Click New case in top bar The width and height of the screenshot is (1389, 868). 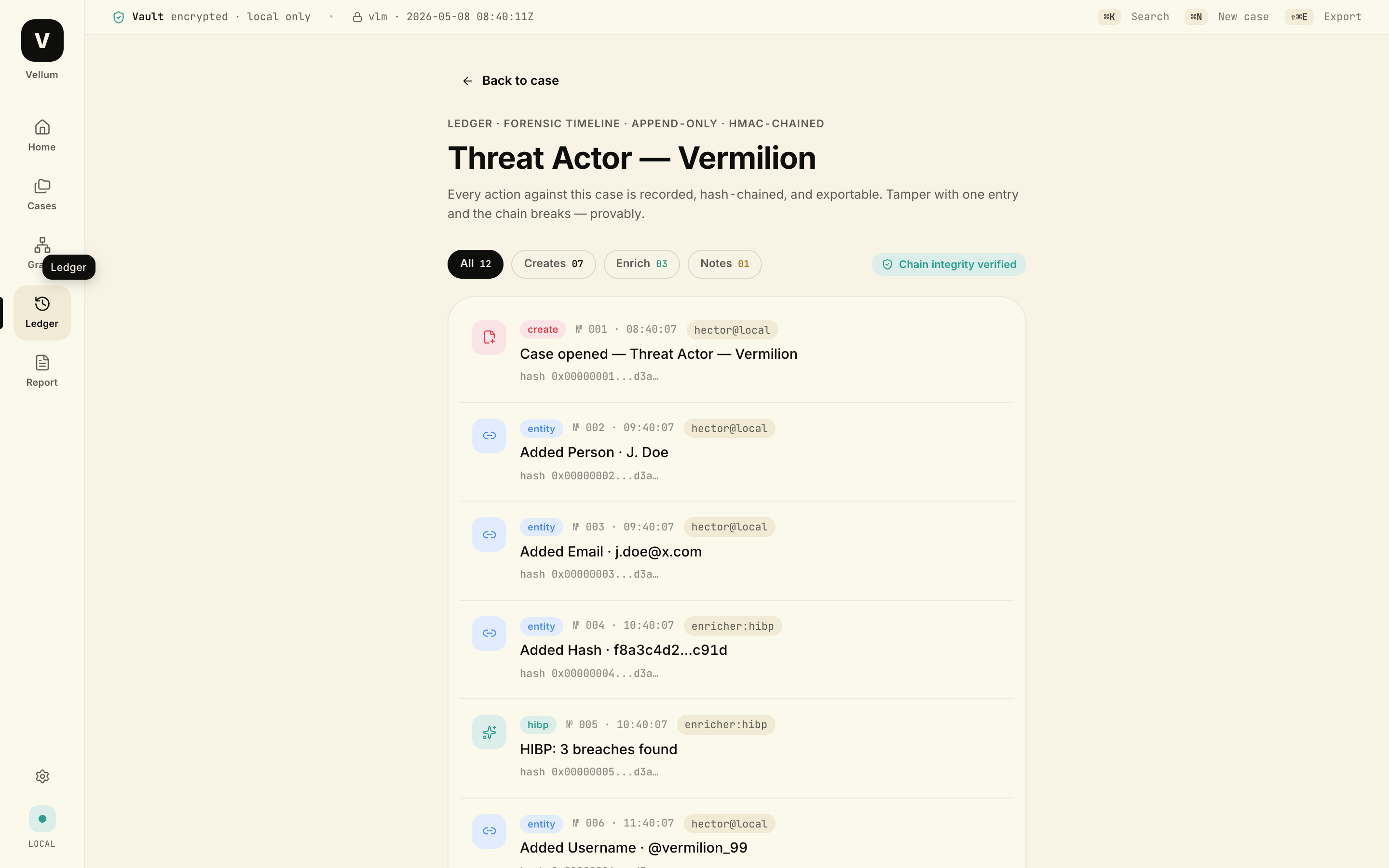click(x=1243, y=17)
